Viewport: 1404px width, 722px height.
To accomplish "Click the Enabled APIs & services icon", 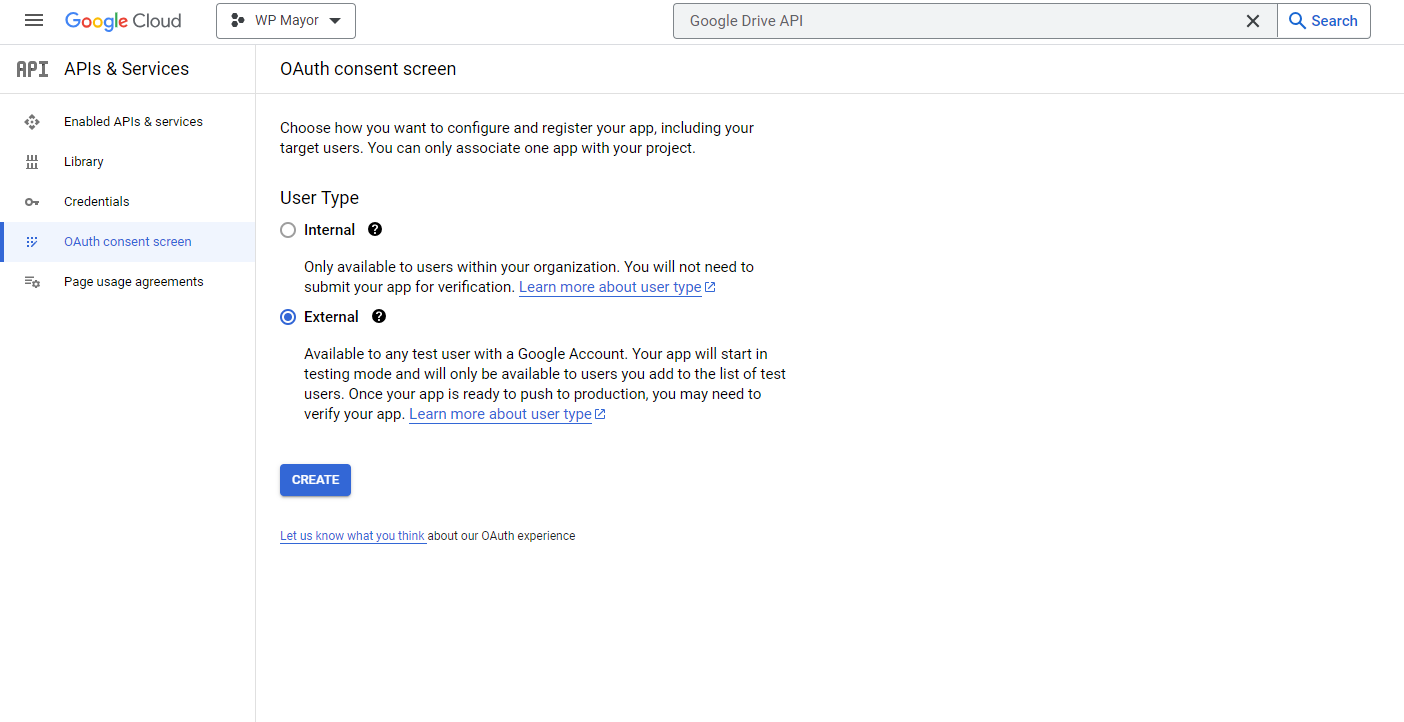I will (32, 122).
